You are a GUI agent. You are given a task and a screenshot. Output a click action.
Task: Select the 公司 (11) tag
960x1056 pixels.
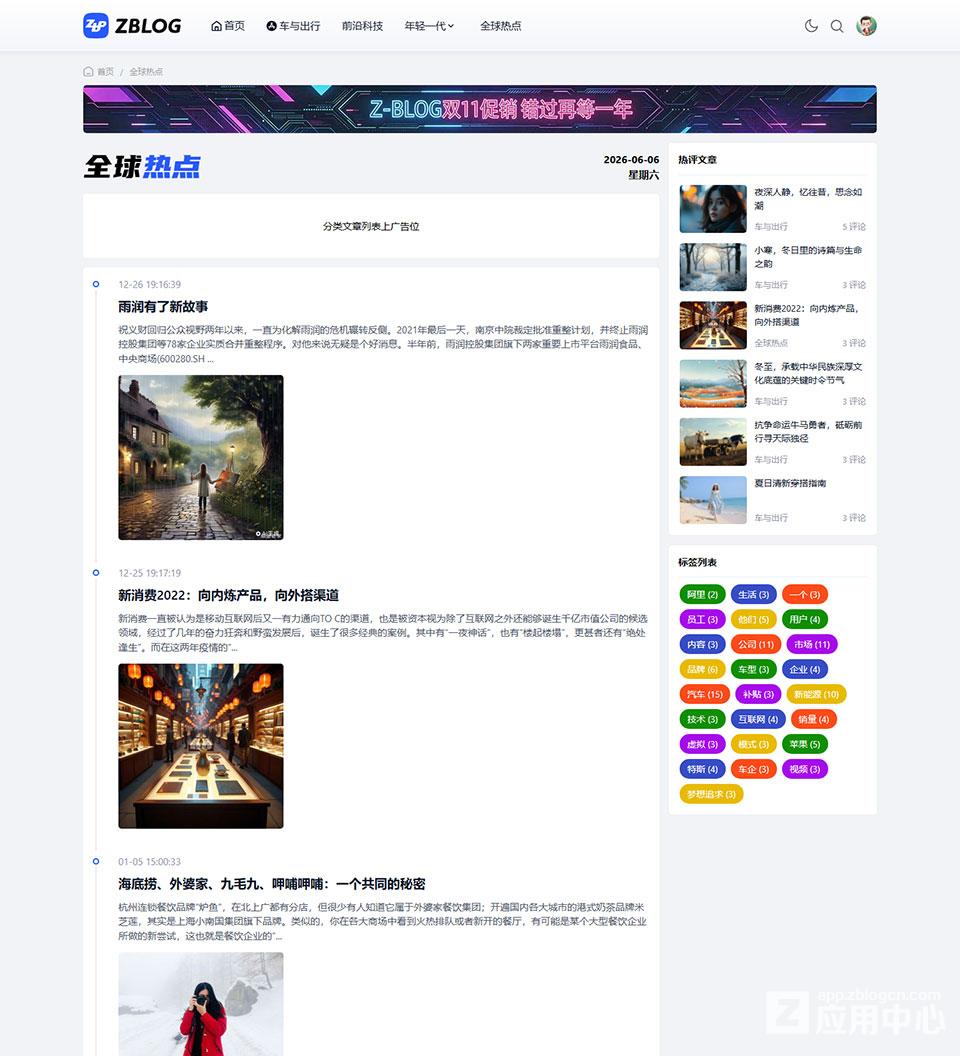click(756, 645)
